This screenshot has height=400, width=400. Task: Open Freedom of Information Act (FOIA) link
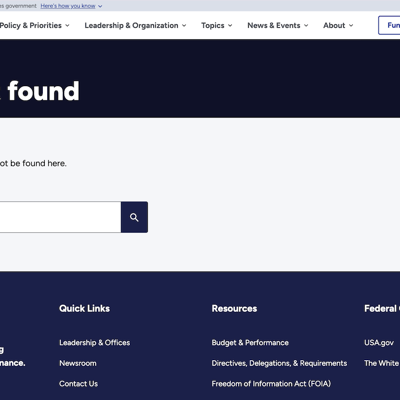pos(271,384)
